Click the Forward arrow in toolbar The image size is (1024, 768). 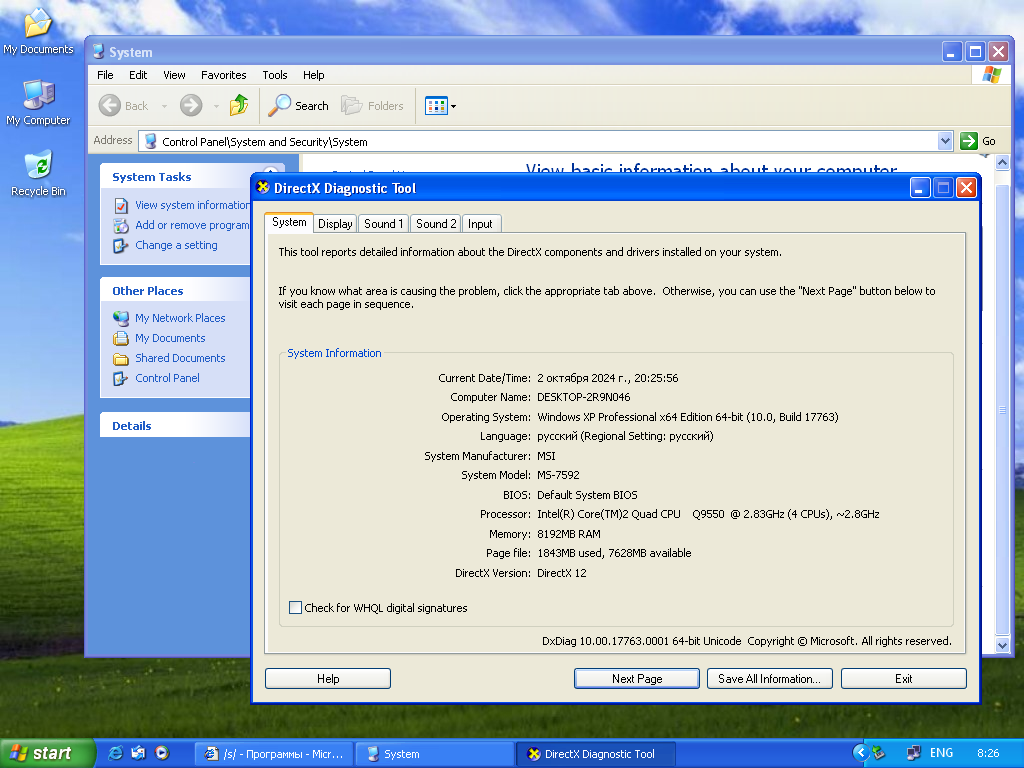click(x=191, y=105)
